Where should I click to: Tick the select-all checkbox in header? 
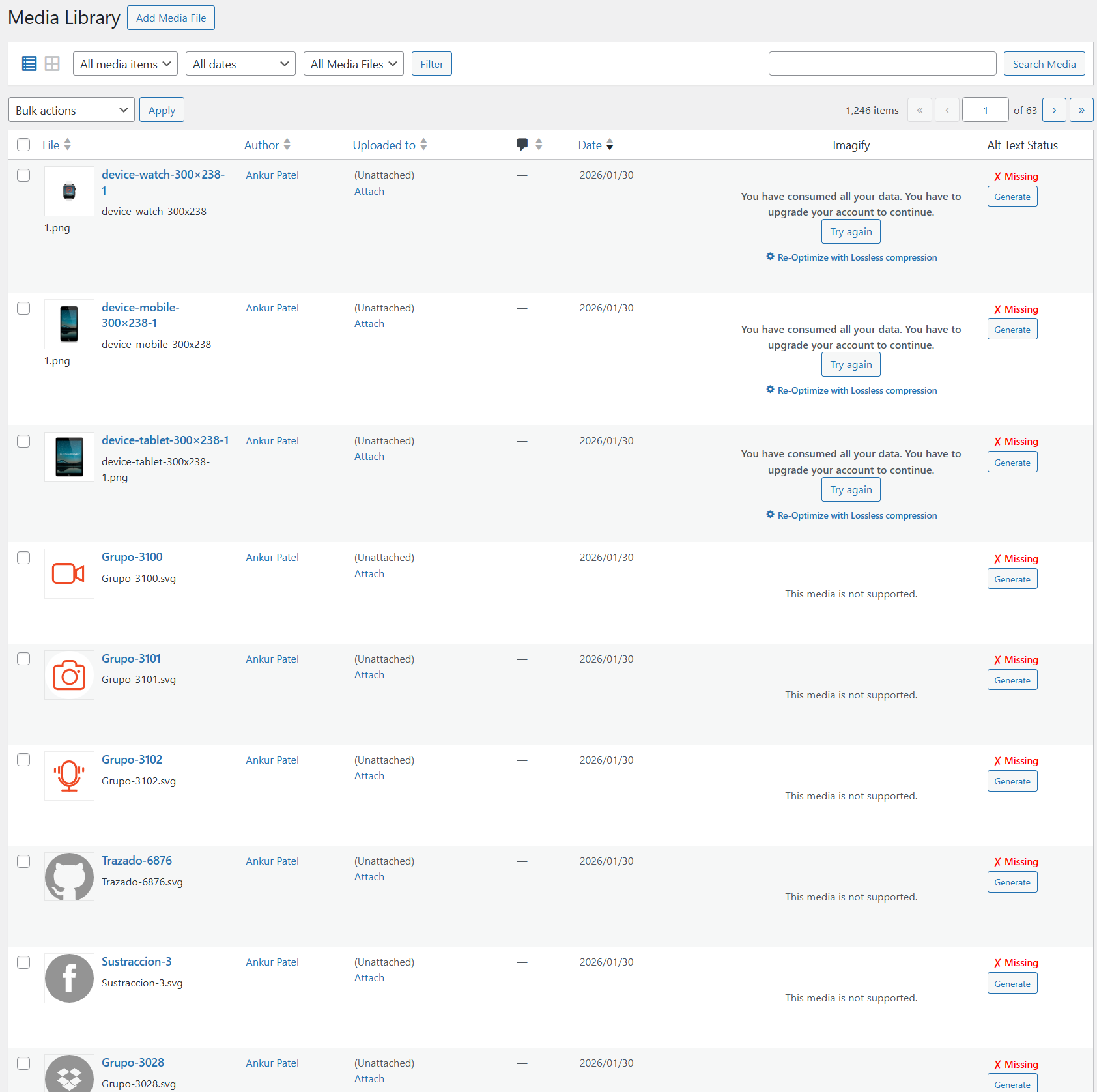tap(23, 145)
